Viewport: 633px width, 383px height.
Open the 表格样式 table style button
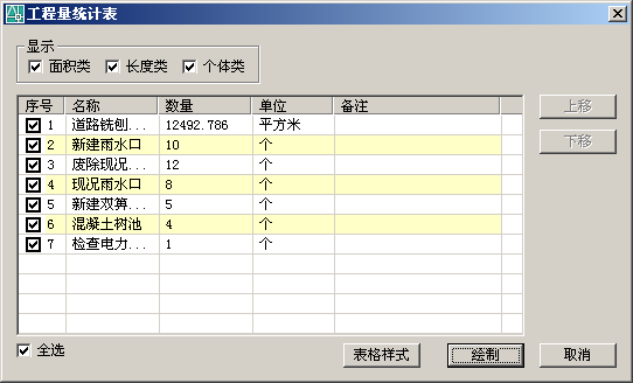click(381, 355)
